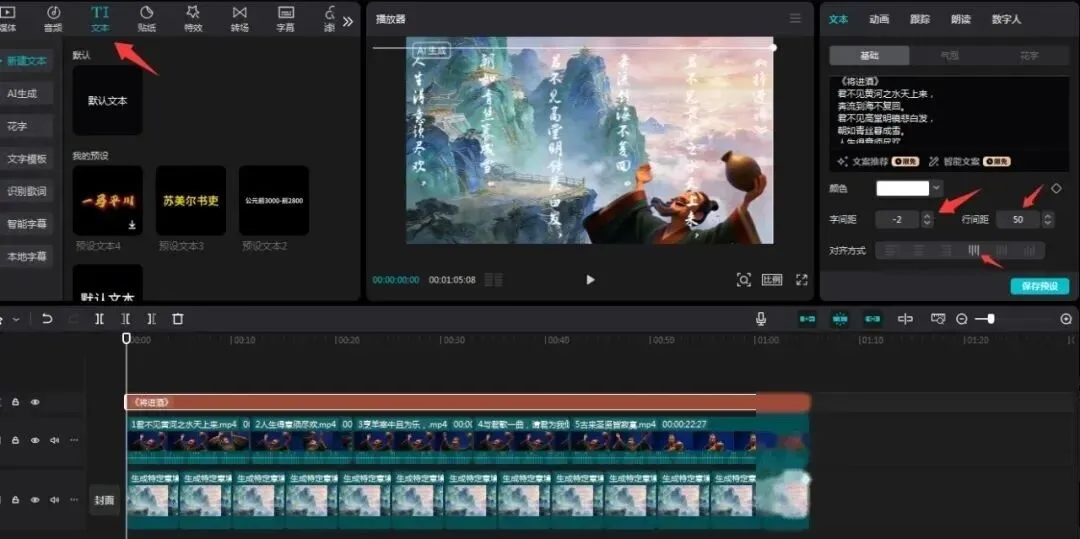Expand more tool tabs with double-chevron
Screen dimensions: 1080x539
(x=348, y=21)
